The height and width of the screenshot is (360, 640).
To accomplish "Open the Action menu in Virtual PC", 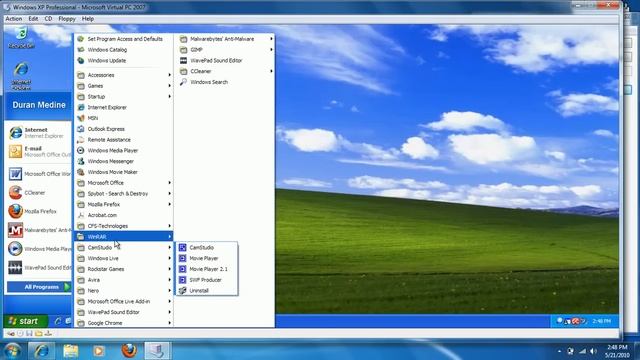I will 13,19.
